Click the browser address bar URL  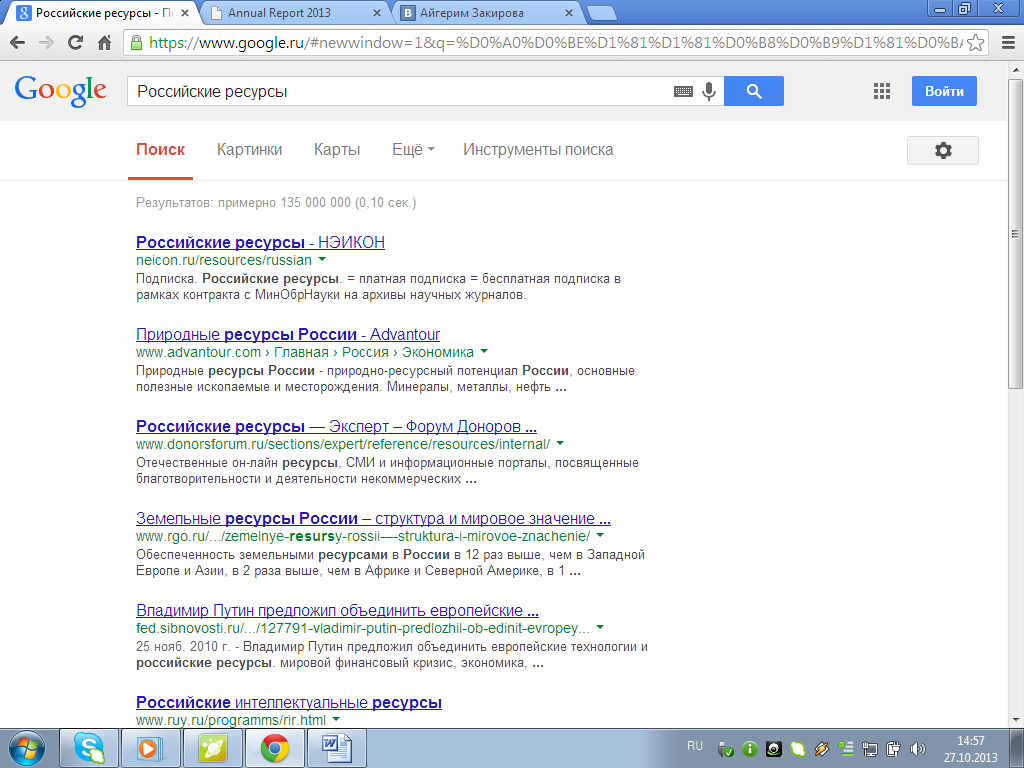click(x=555, y=43)
